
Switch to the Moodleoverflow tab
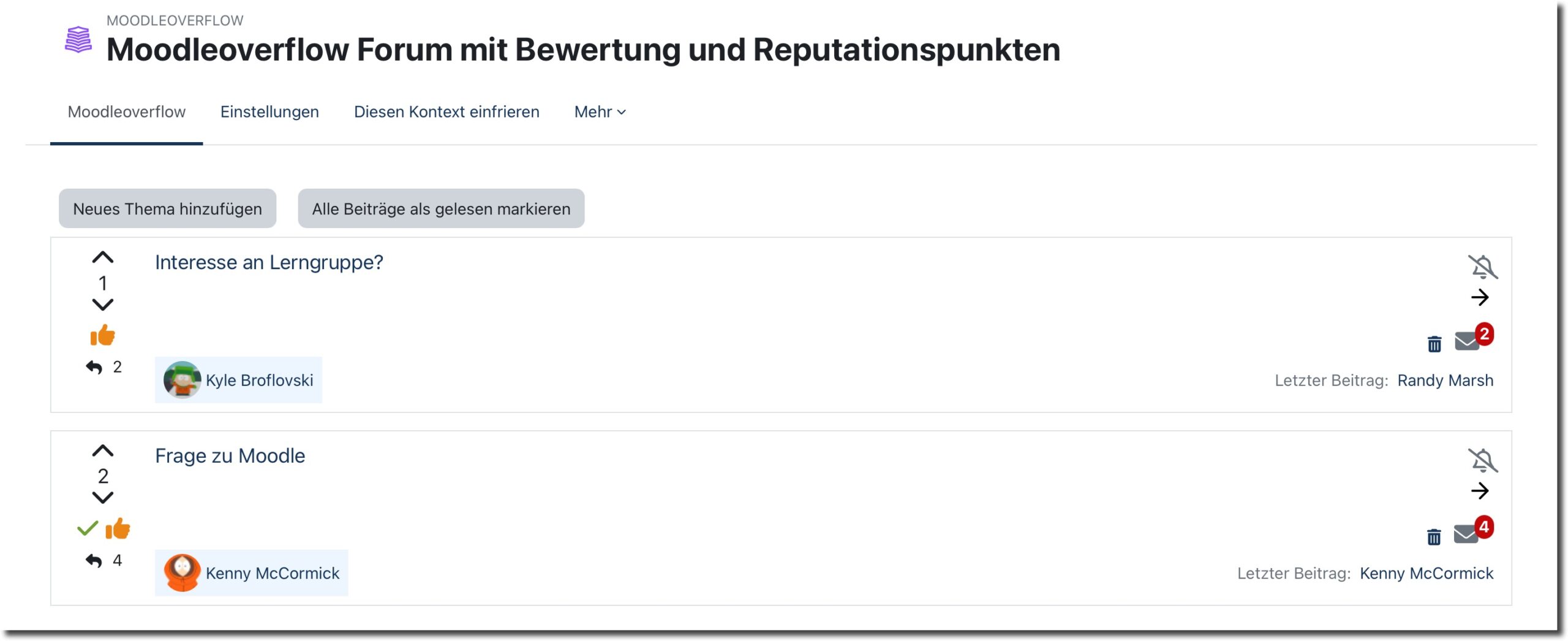coord(127,112)
